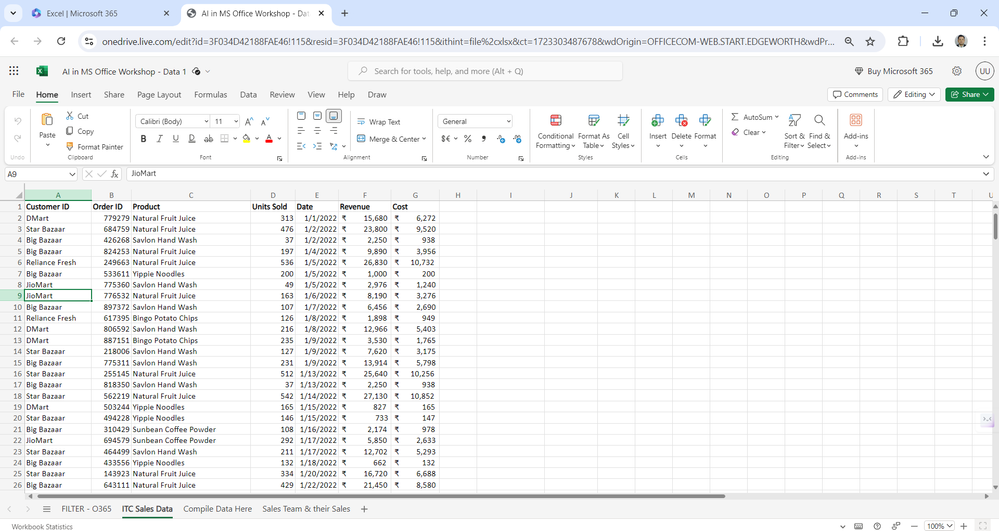The image size is (999, 531).
Task: Toggle Underline formatting
Action: click(x=175, y=138)
